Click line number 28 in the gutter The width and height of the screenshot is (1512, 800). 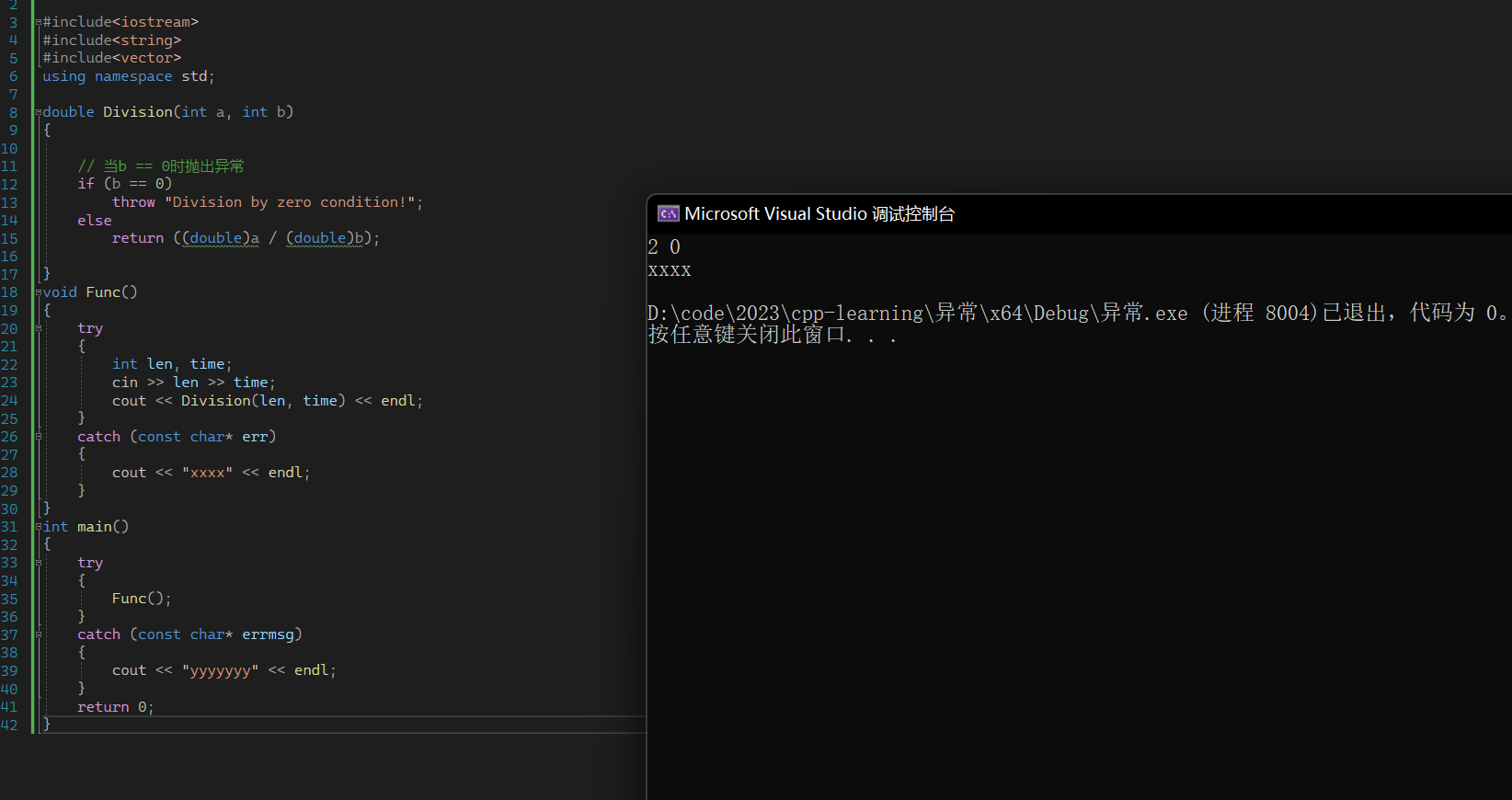pyautogui.click(x=9, y=472)
